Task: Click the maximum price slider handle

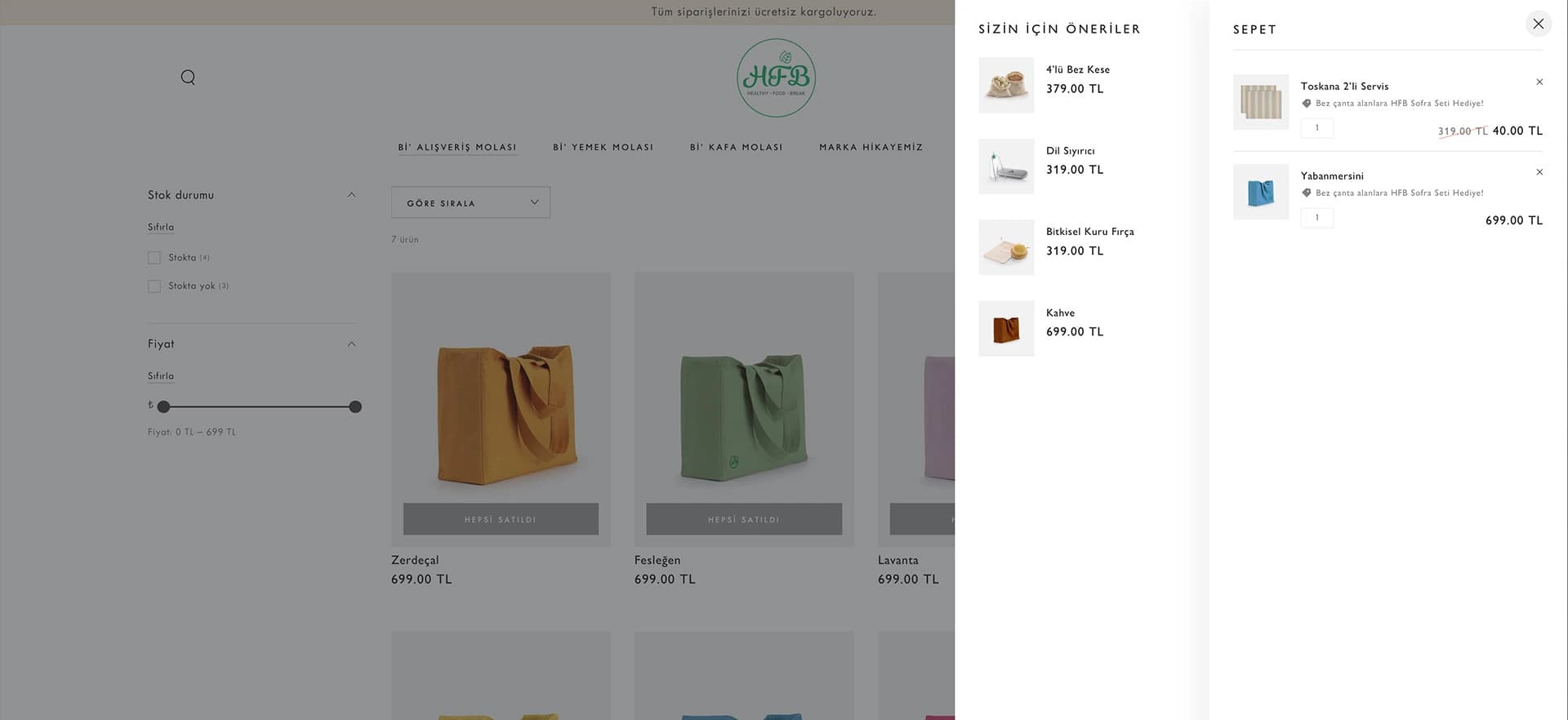Action: (355, 407)
